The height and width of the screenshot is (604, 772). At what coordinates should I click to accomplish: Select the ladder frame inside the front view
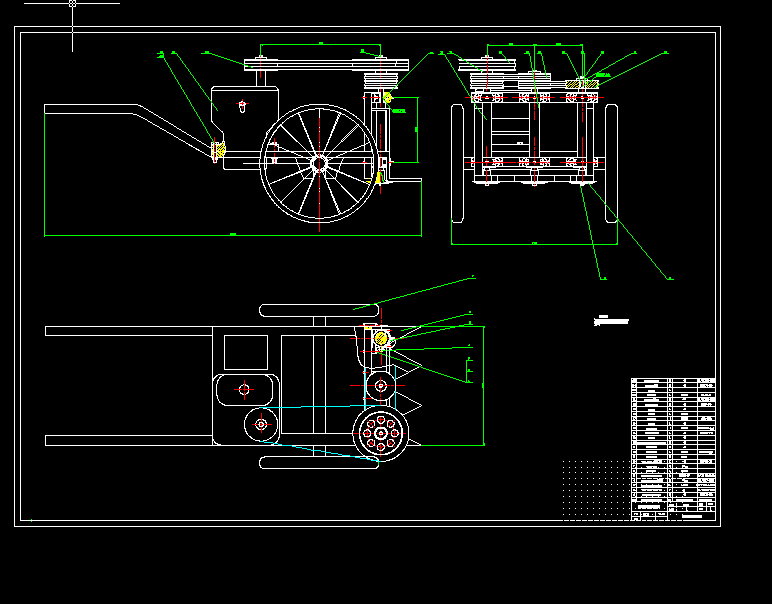tap(510, 133)
